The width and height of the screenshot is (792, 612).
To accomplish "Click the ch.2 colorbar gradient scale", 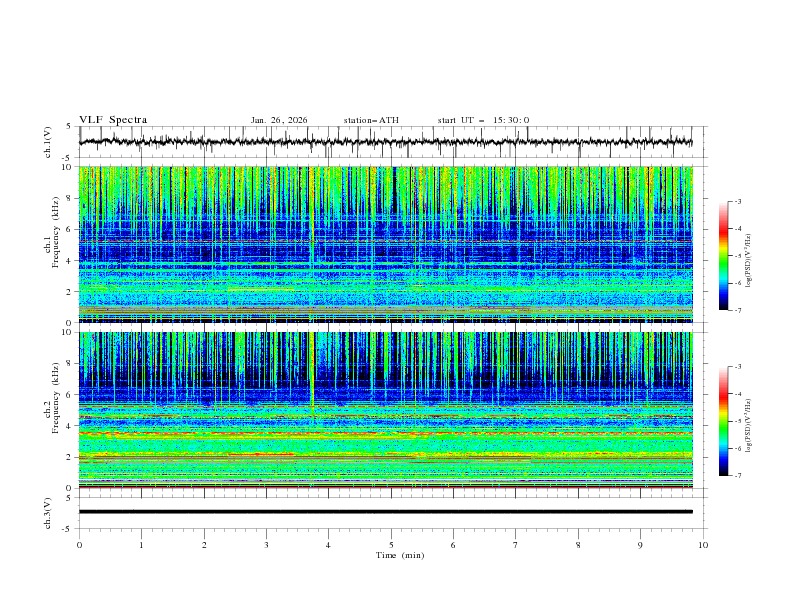I will [724, 421].
